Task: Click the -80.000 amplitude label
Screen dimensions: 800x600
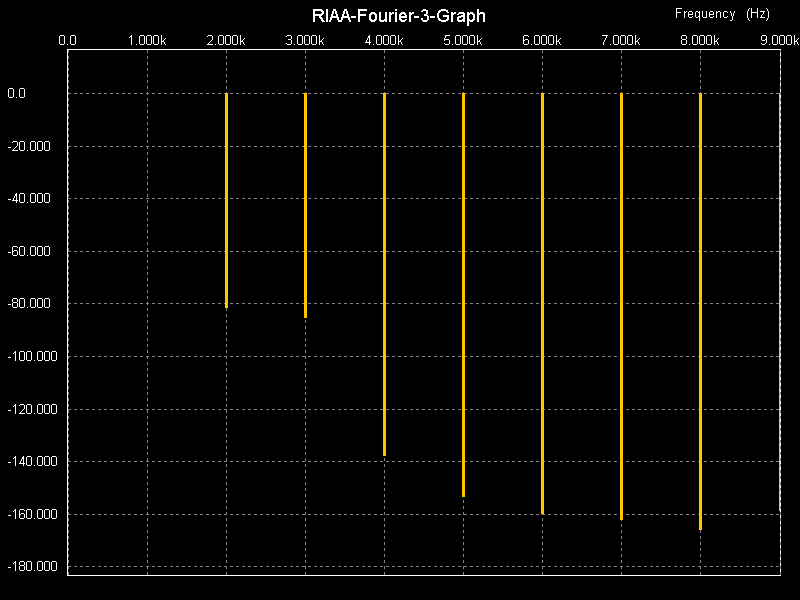Action: tap(29, 304)
